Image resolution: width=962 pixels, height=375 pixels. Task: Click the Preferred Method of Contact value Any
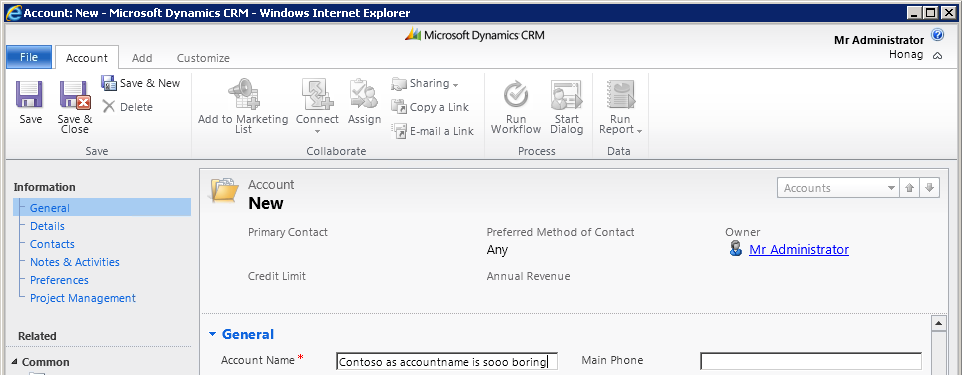[x=497, y=250]
